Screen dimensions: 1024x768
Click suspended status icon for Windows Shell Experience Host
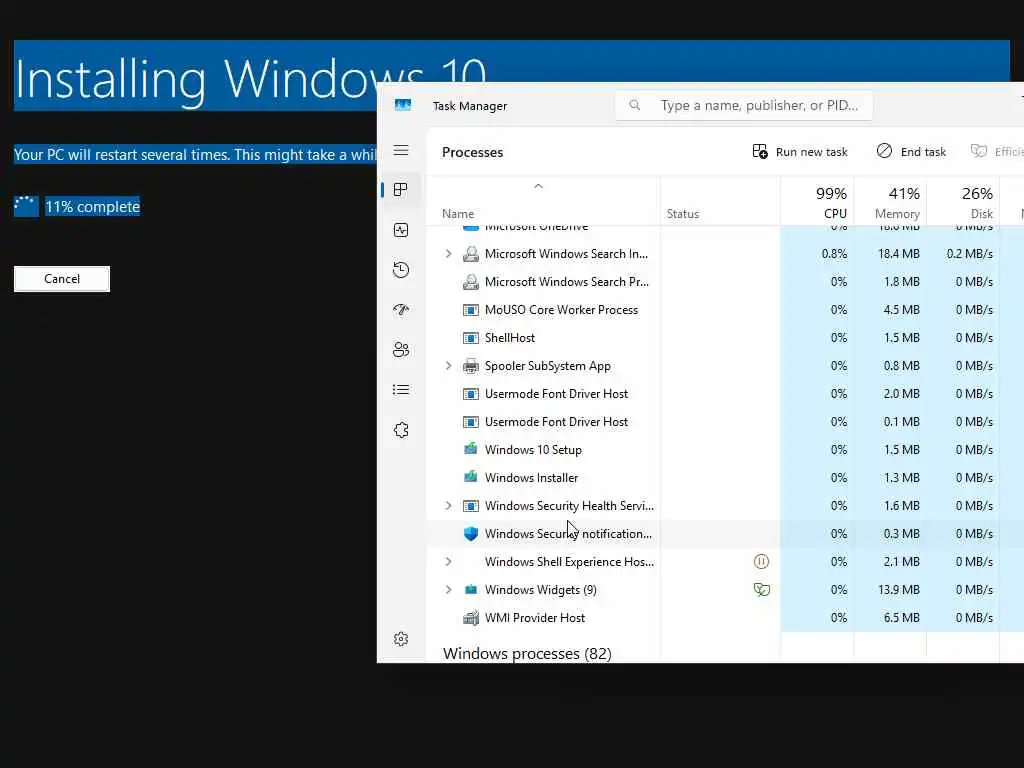761,562
